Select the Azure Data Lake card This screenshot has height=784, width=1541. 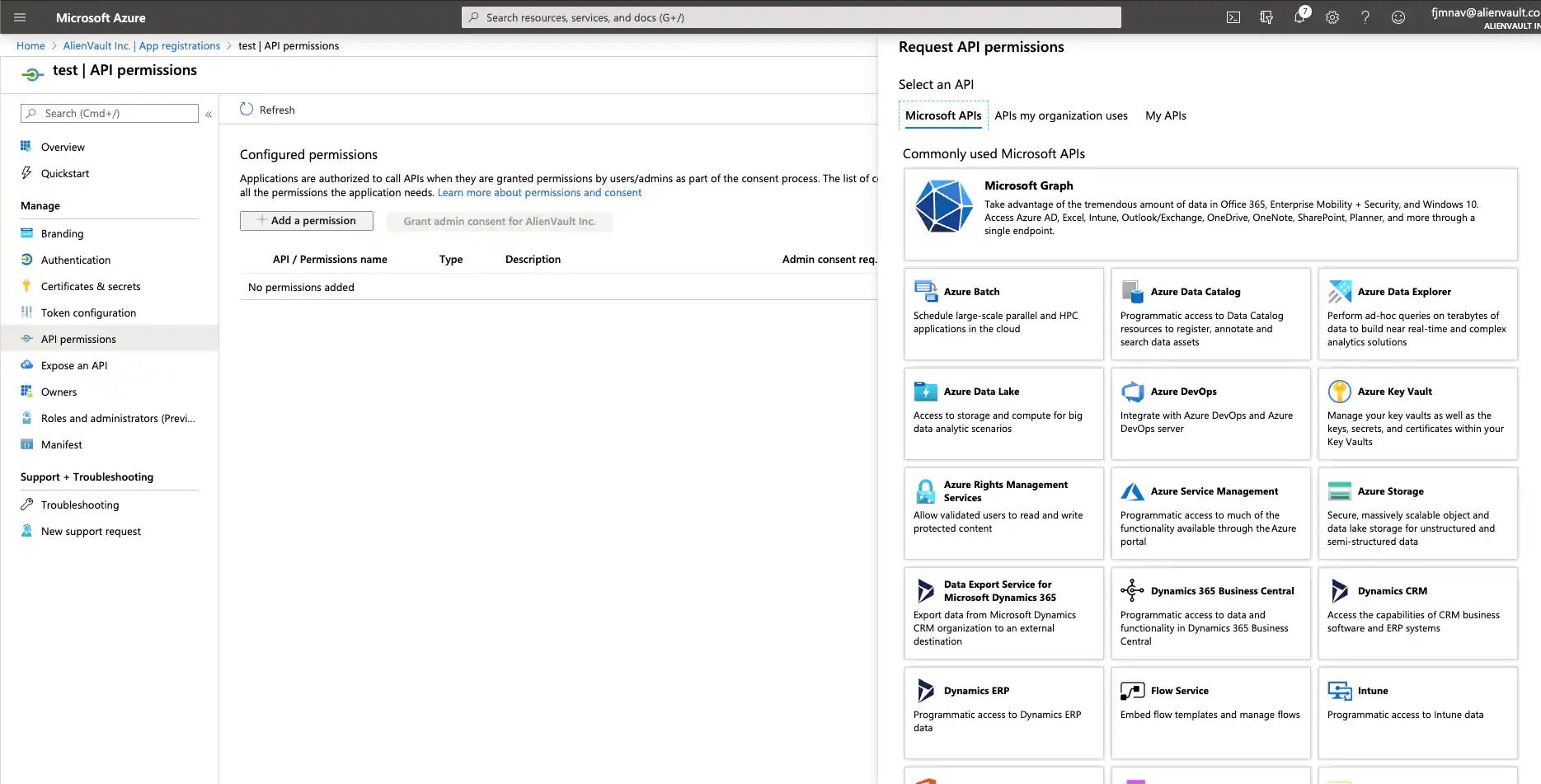coord(1003,414)
